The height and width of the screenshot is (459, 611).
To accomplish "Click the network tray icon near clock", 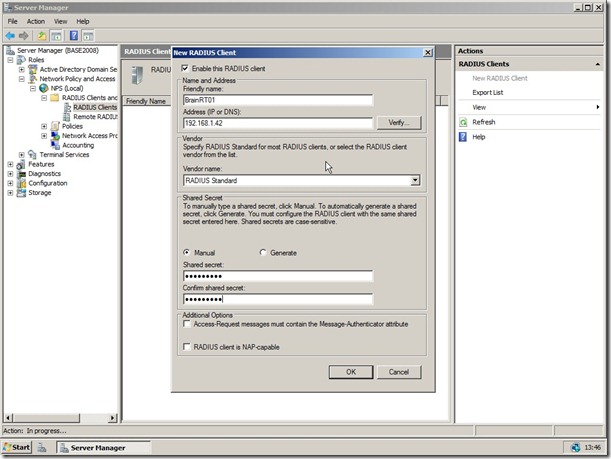I will pos(576,448).
